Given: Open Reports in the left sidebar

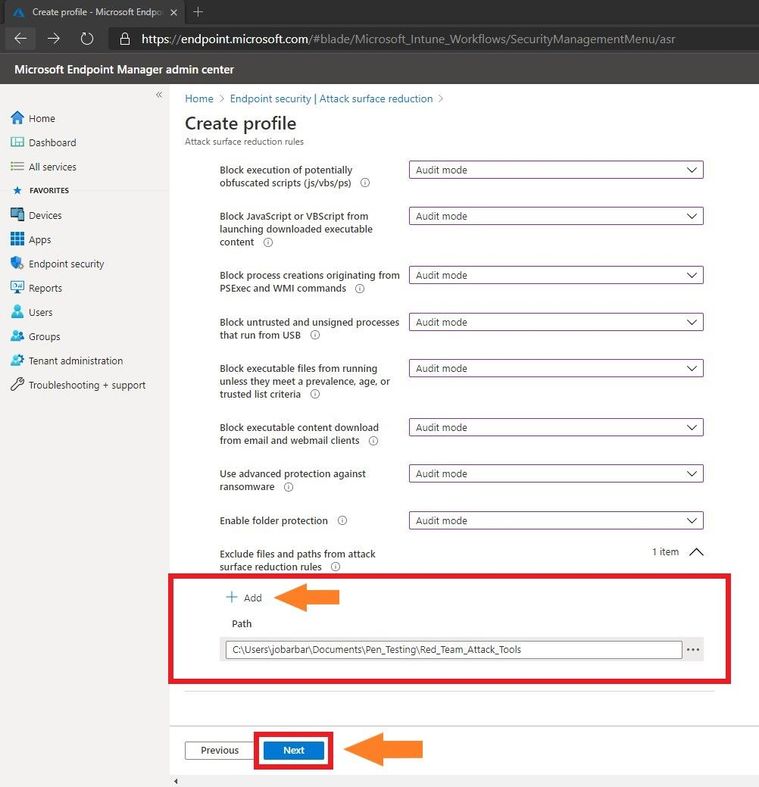Looking at the screenshot, I should pyautogui.click(x=45, y=288).
